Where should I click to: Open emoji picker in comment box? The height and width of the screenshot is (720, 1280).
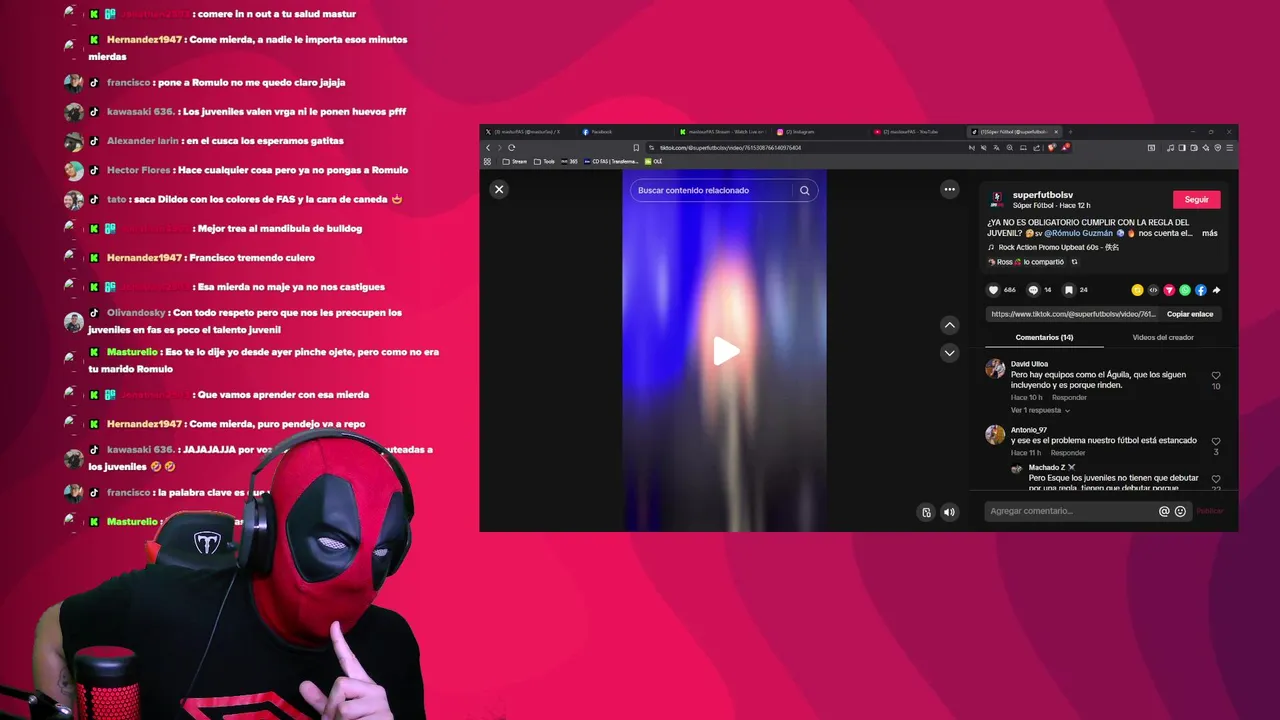point(1180,511)
